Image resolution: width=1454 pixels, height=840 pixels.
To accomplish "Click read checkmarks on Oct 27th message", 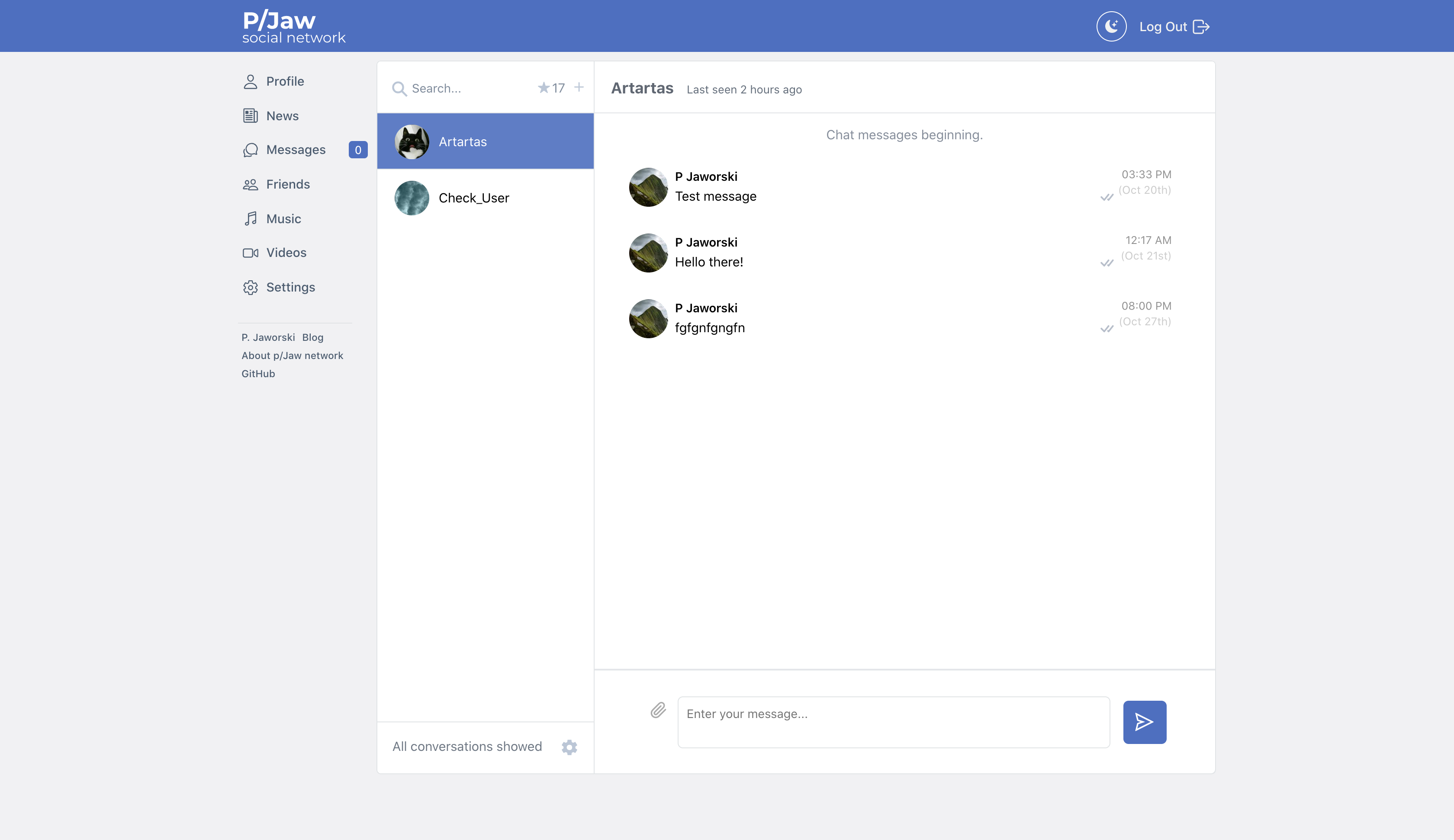I will tap(1107, 329).
